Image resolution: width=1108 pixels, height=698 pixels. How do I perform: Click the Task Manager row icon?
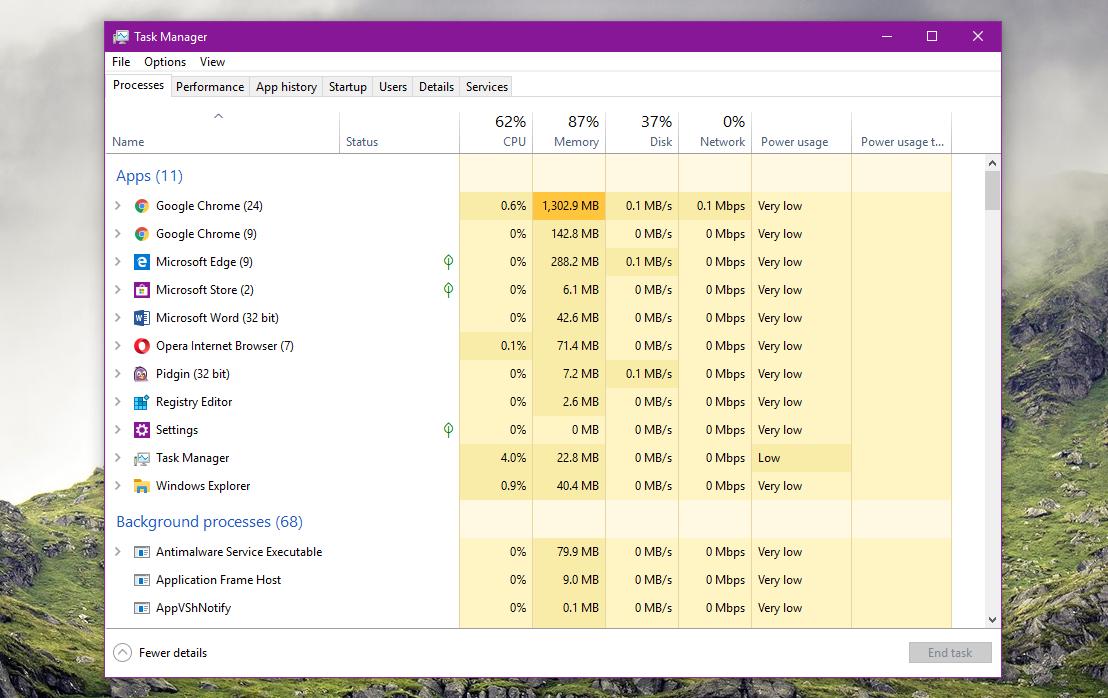pos(141,458)
